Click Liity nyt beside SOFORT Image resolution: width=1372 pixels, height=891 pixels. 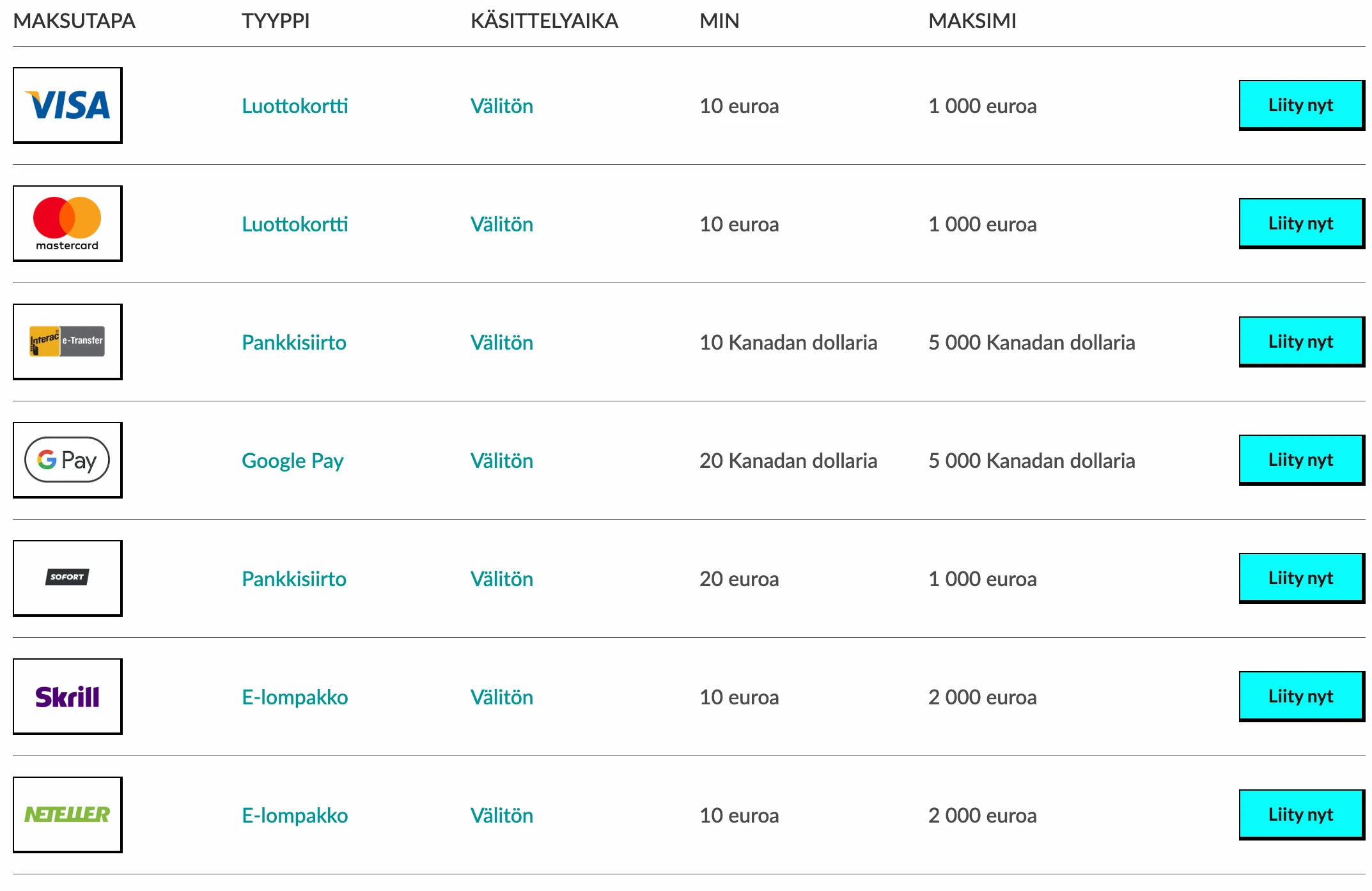click(1301, 578)
